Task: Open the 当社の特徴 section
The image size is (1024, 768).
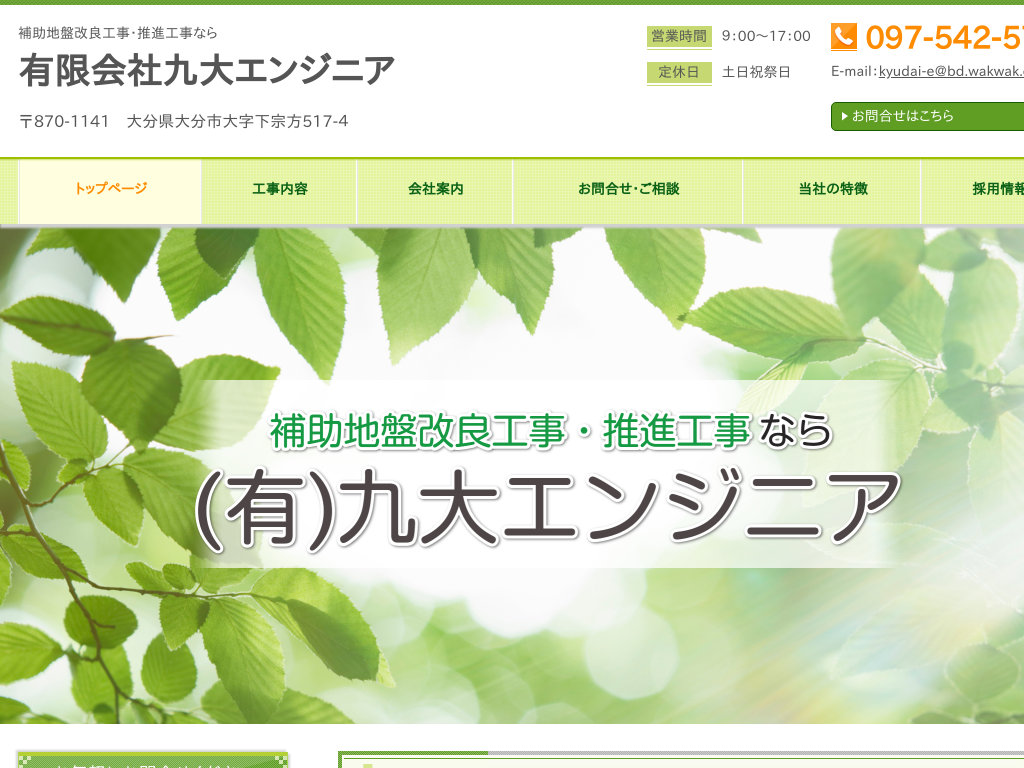Action: (x=829, y=191)
